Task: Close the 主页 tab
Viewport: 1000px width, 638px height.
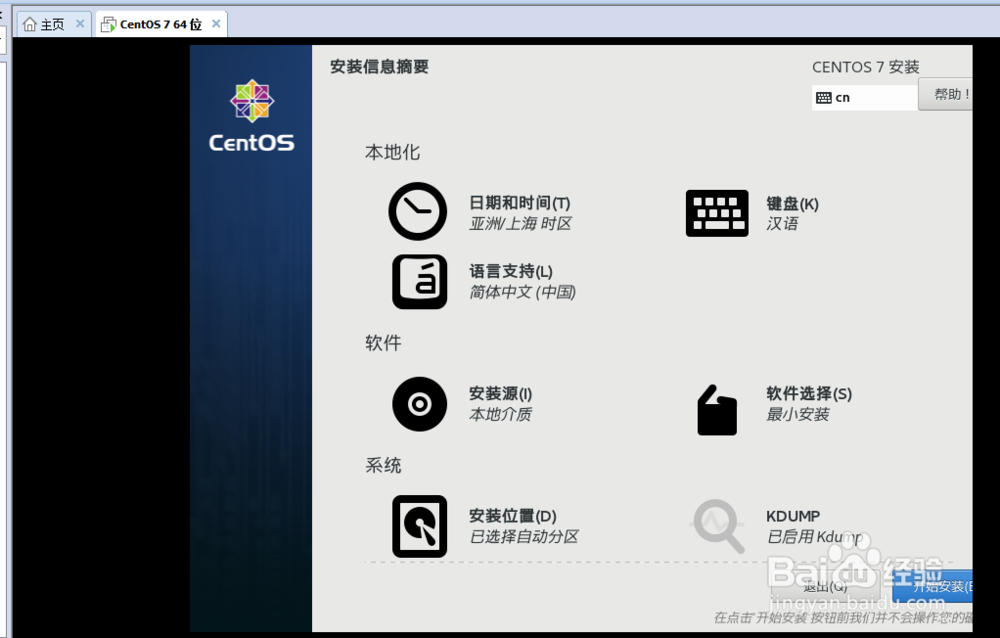Action: [x=80, y=24]
